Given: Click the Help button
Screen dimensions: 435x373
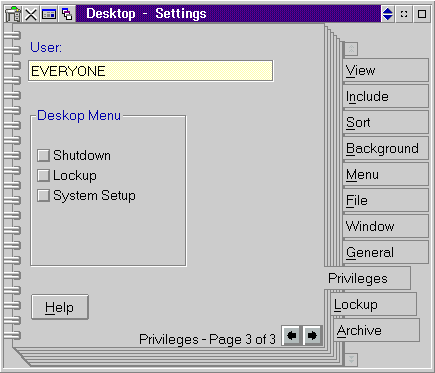Looking at the screenshot, I should coord(60,307).
